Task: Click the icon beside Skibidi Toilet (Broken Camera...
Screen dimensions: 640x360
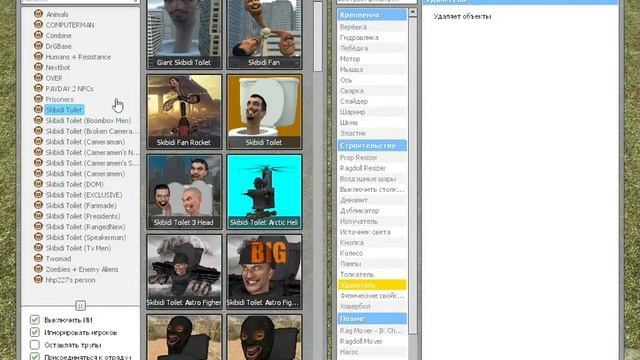Action: (38, 131)
